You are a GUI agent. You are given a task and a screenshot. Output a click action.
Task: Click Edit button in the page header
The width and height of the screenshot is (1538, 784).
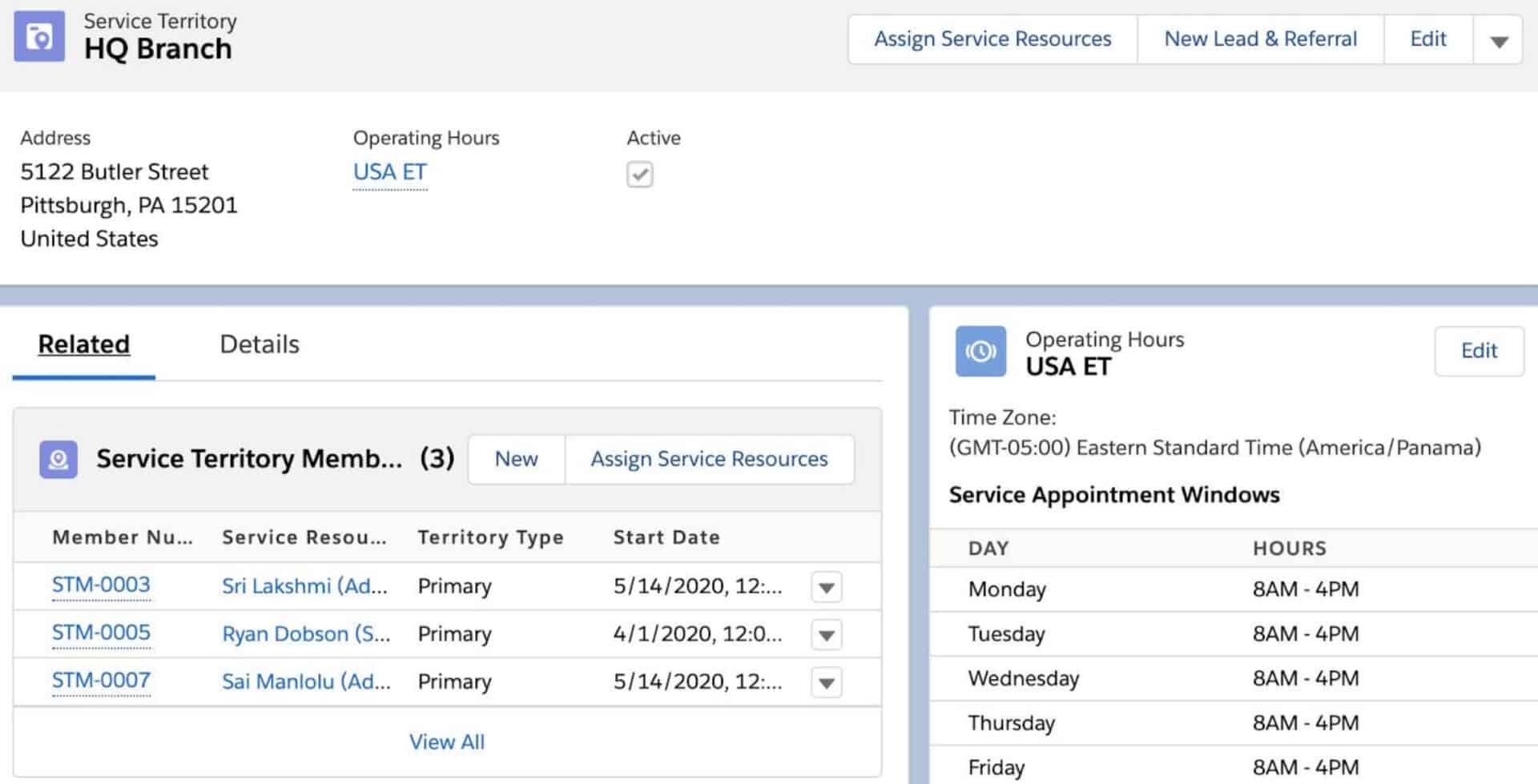point(1428,39)
